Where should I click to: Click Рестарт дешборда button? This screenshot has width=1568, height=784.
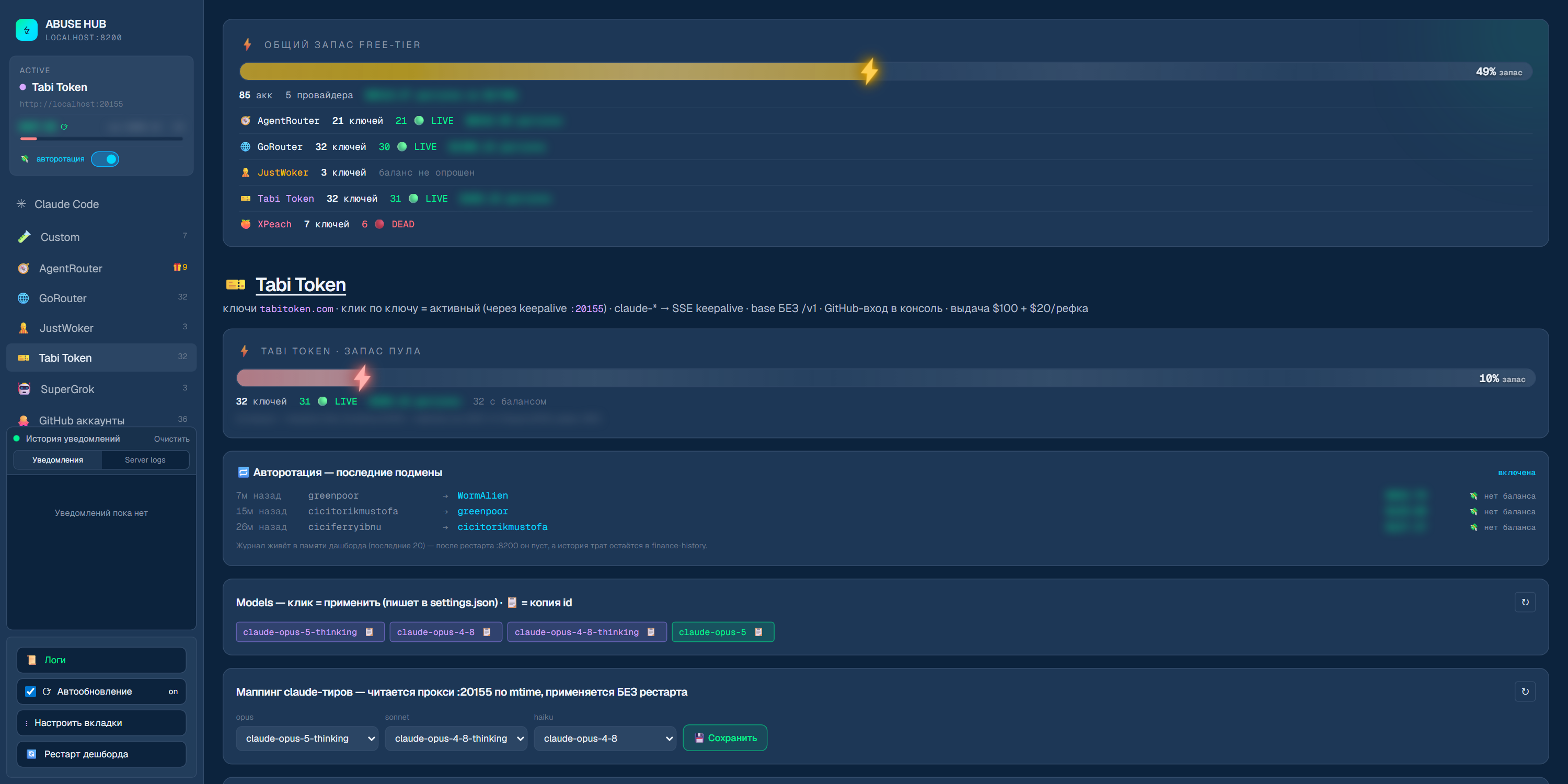[x=101, y=754]
